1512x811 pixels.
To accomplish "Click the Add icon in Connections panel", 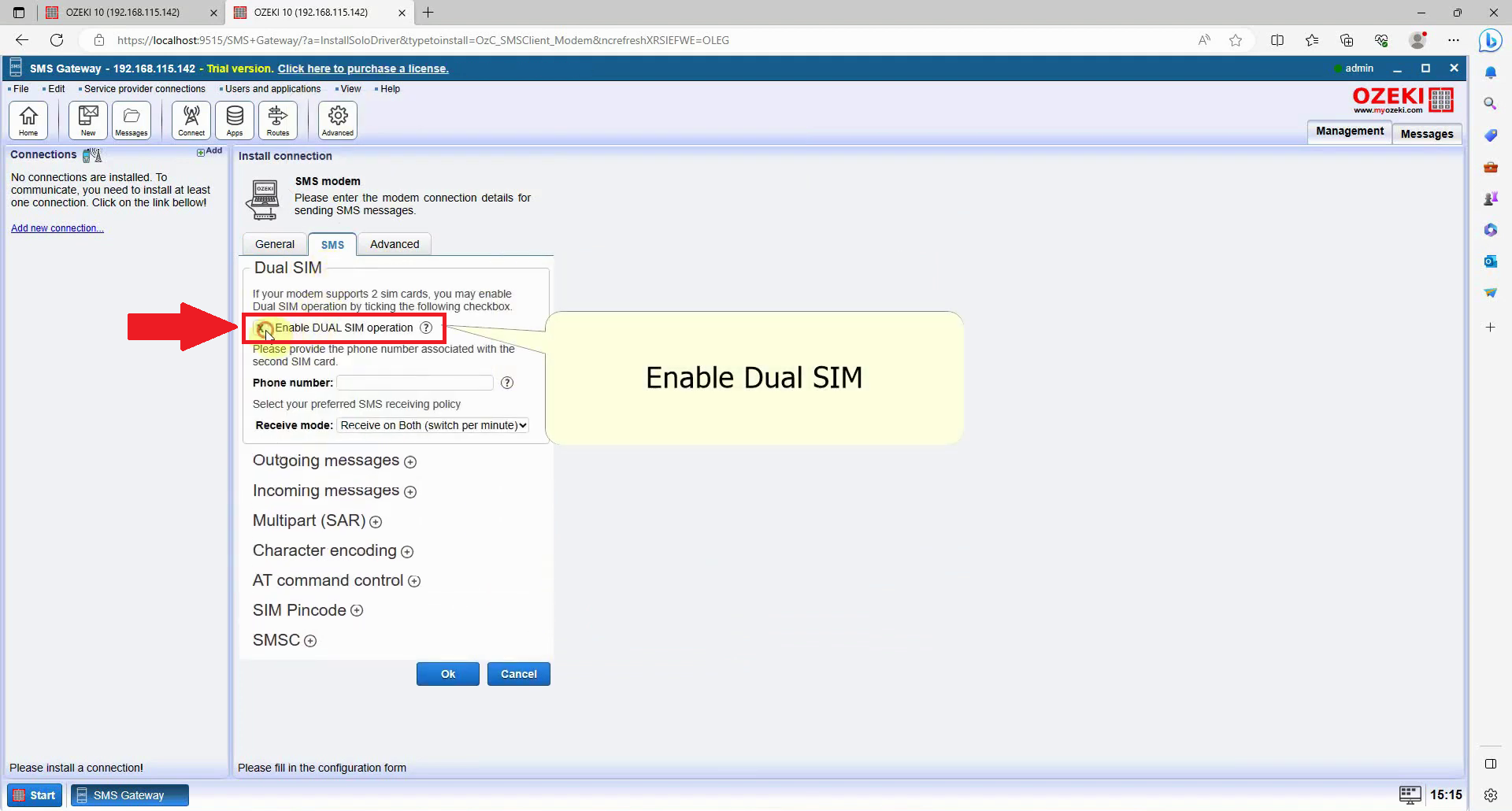I will 209,151.
